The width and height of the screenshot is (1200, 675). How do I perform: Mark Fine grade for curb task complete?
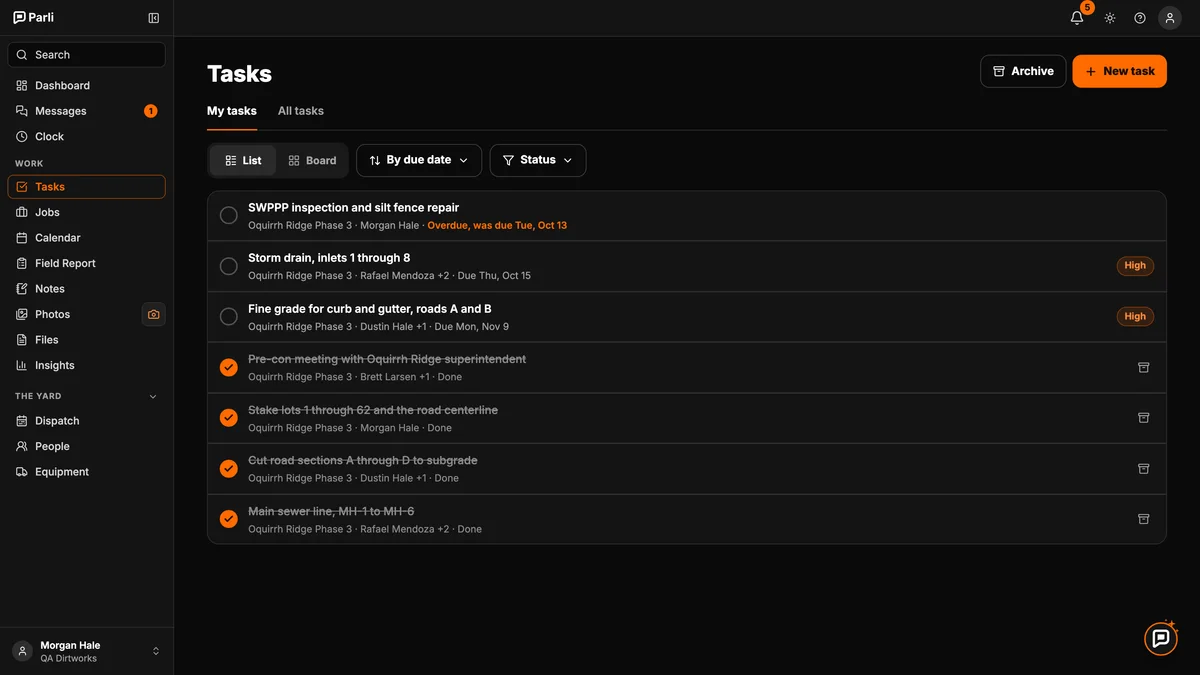(x=229, y=317)
